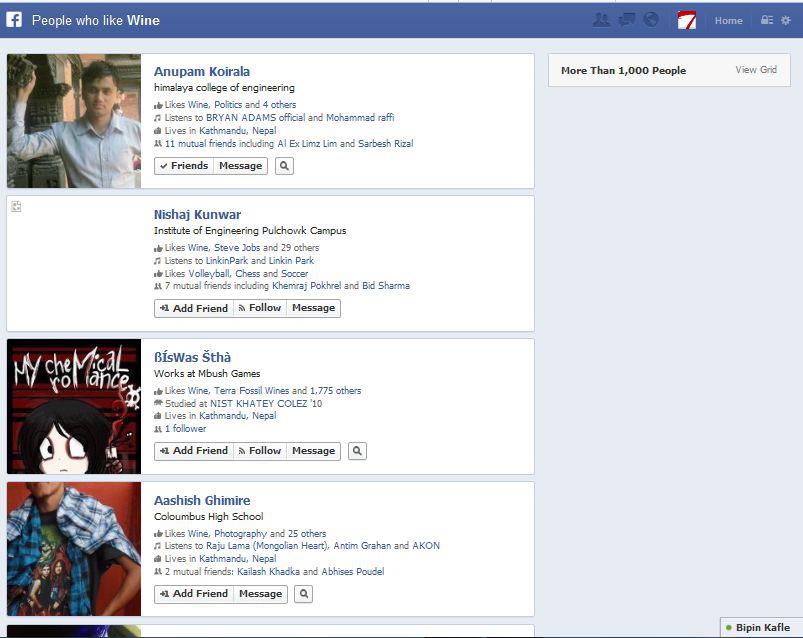Add ßÍsWas Šthà as friend
803x638 pixels.
coord(194,451)
